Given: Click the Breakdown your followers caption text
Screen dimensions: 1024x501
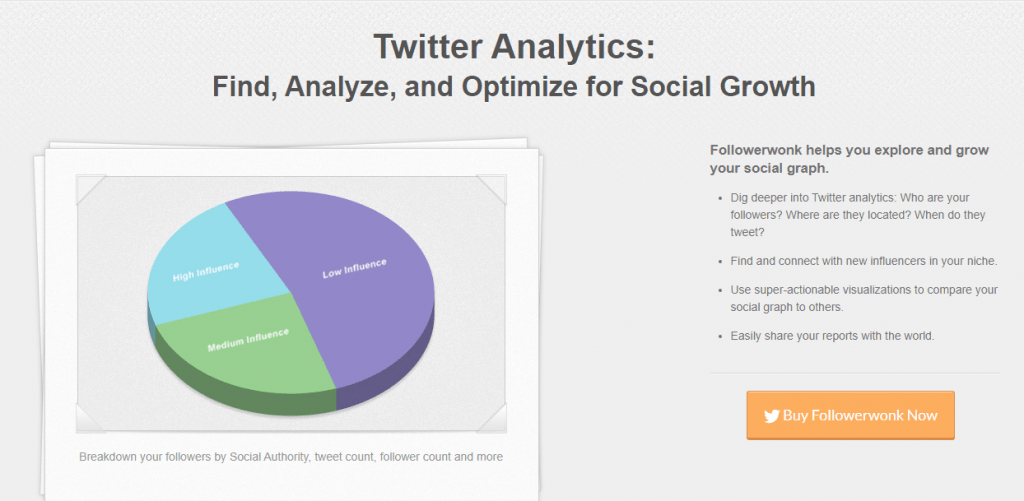Looking at the screenshot, I should [x=291, y=457].
